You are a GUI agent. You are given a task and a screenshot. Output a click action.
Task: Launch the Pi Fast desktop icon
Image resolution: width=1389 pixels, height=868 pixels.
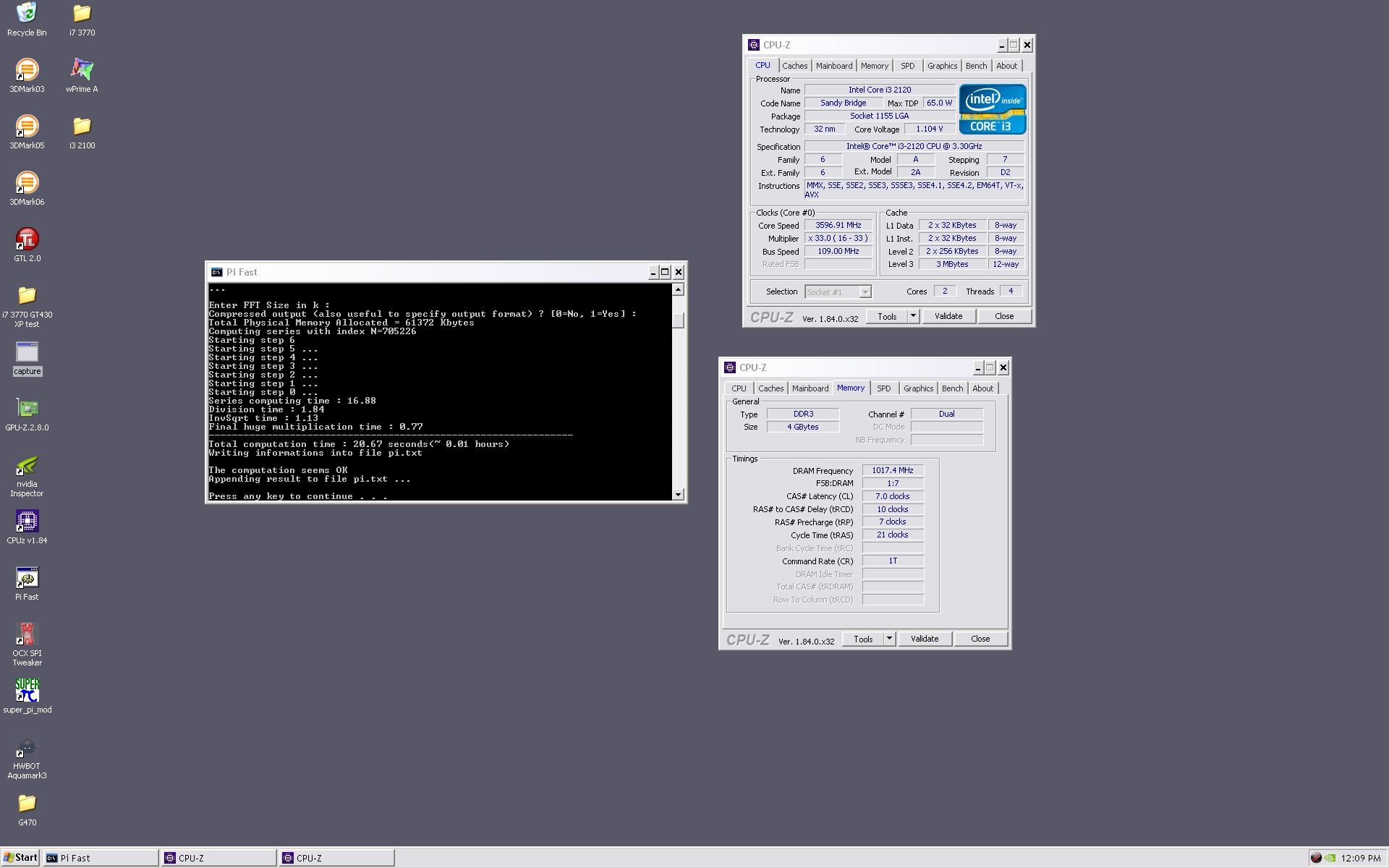click(27, 577)
